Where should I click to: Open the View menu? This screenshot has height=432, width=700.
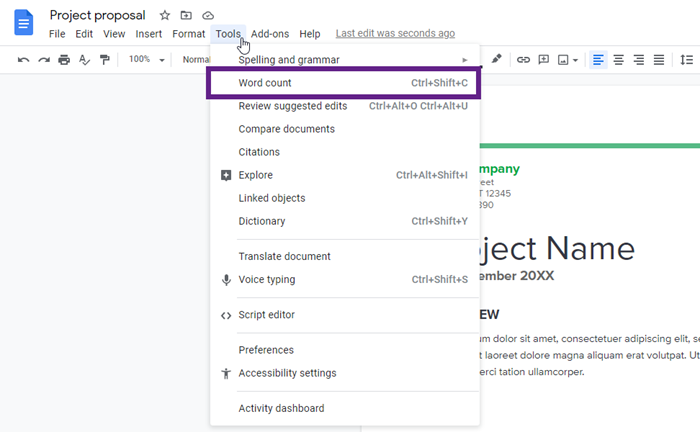[114, 34]
